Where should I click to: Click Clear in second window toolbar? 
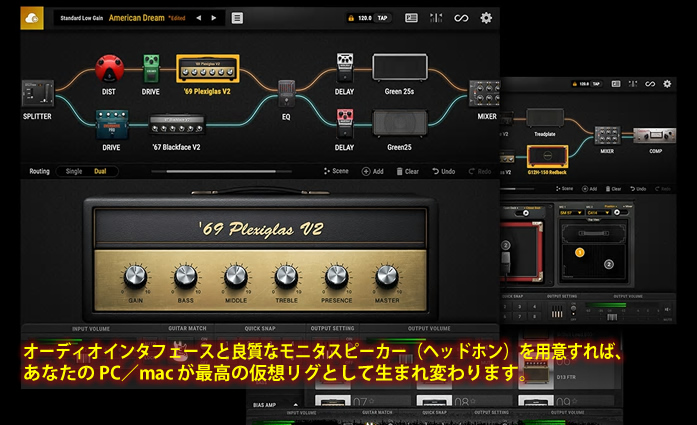(x=613, y=189)
